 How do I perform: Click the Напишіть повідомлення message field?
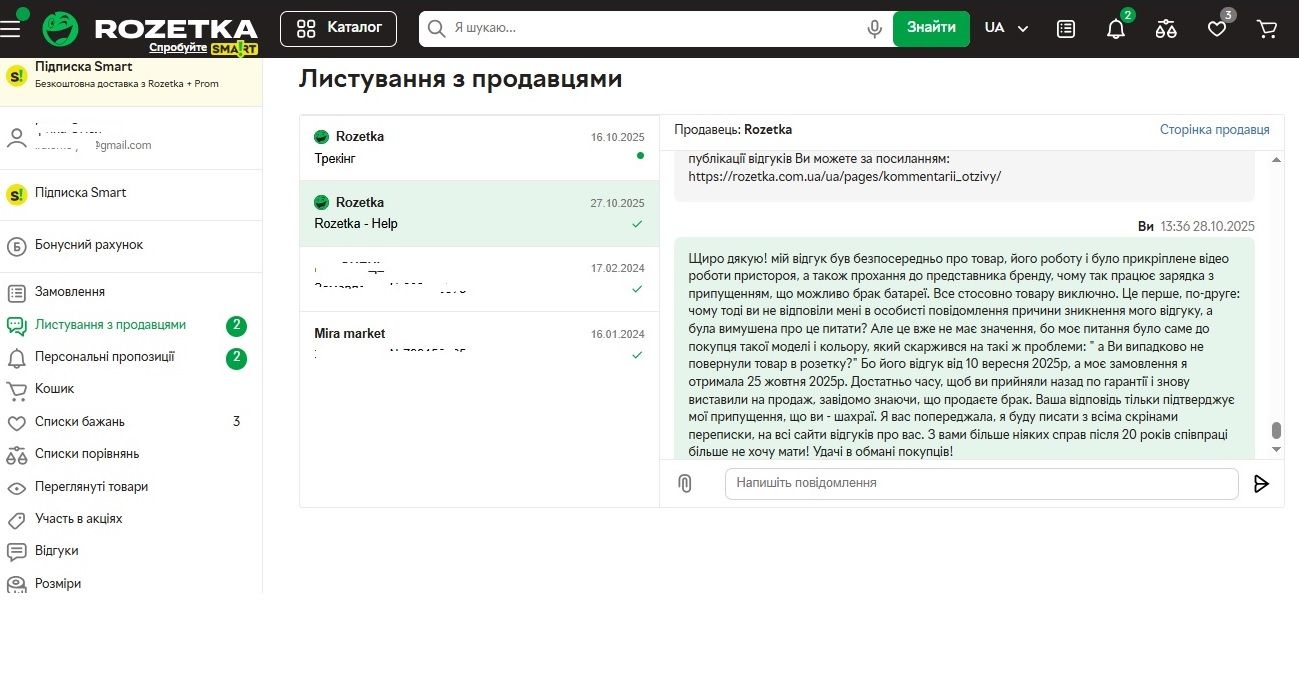tap(981, 483)
